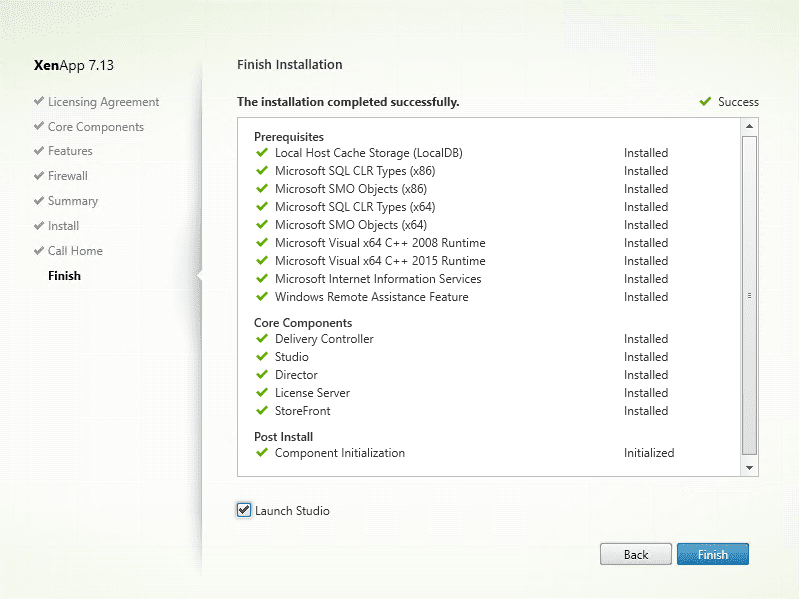Click checkmark beside Microsoft Internet Information Services
The width and height of the screenshot is (799, 599).
(262, 278)
